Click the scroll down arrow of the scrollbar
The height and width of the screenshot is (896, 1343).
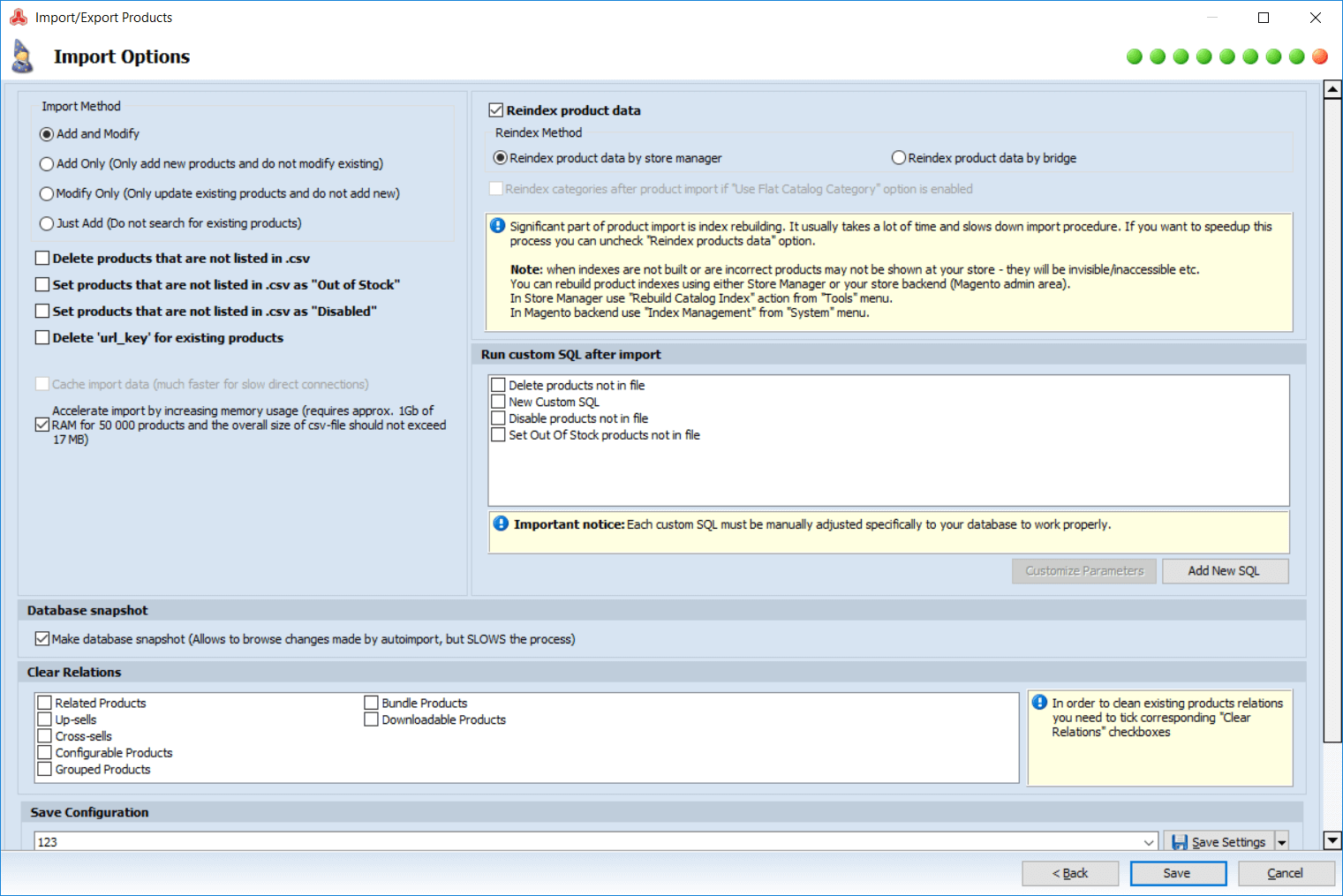(x=1332, y=840)
